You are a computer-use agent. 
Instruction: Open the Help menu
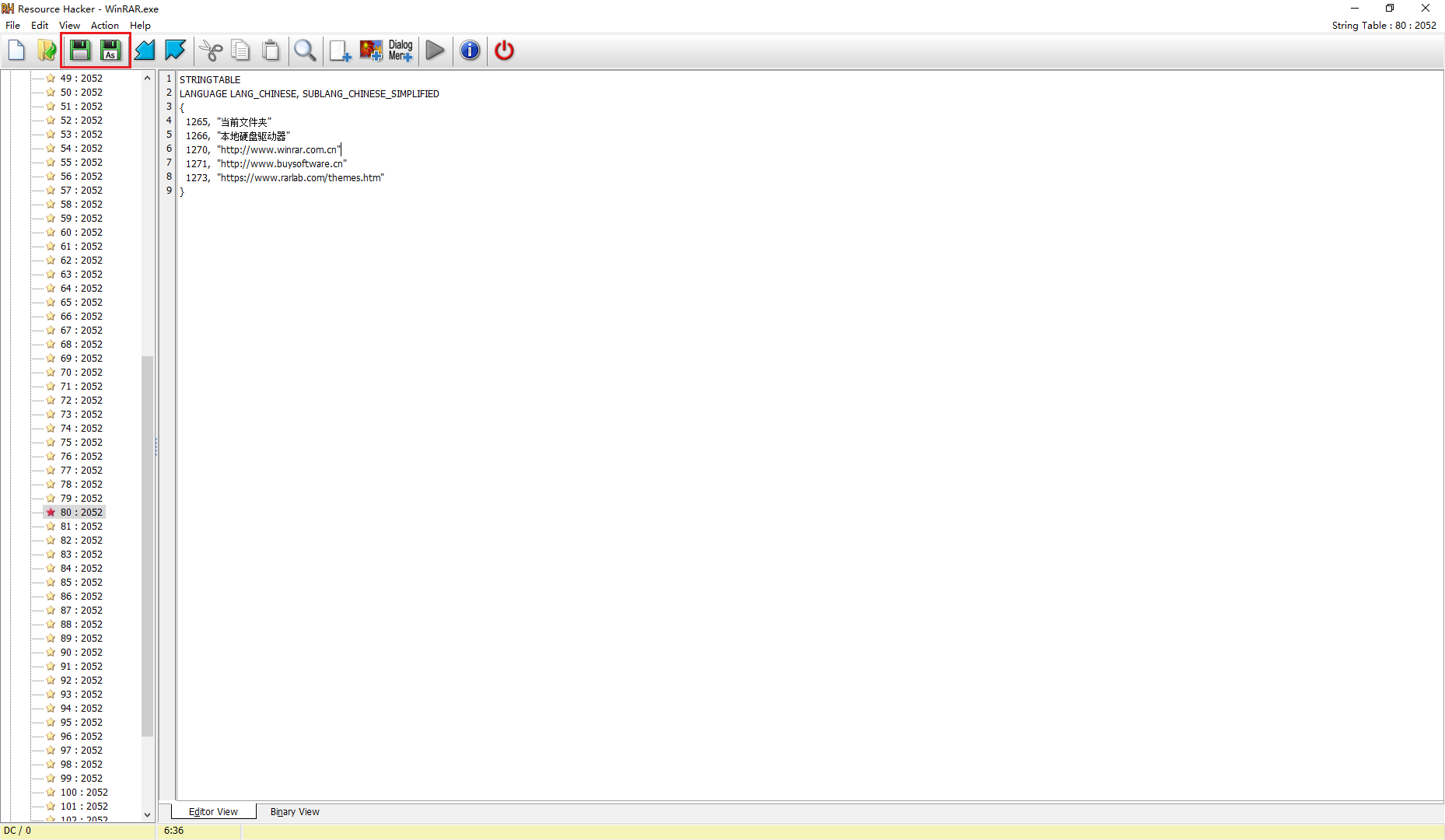click(x=141, y=26)
